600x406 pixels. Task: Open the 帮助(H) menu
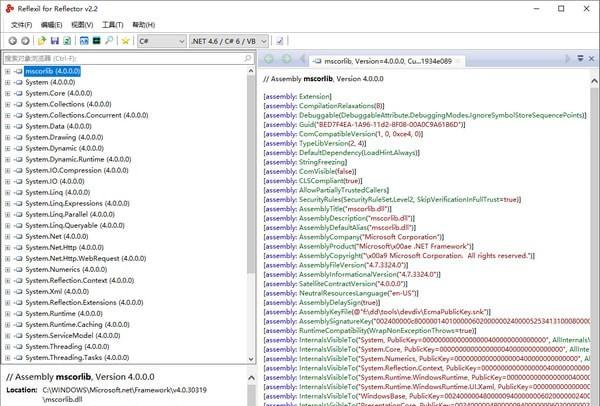pos(143,25)
